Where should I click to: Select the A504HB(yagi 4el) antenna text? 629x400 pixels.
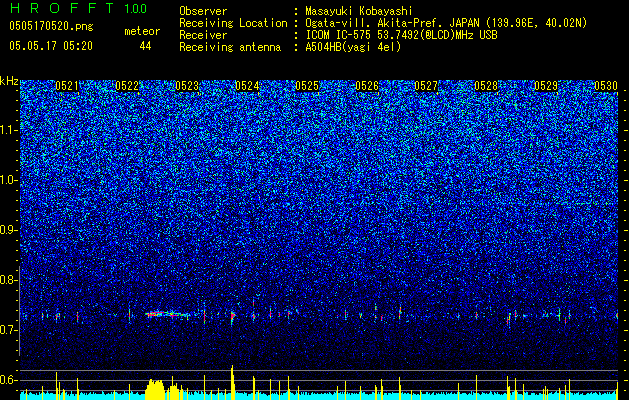click(353, 47)
